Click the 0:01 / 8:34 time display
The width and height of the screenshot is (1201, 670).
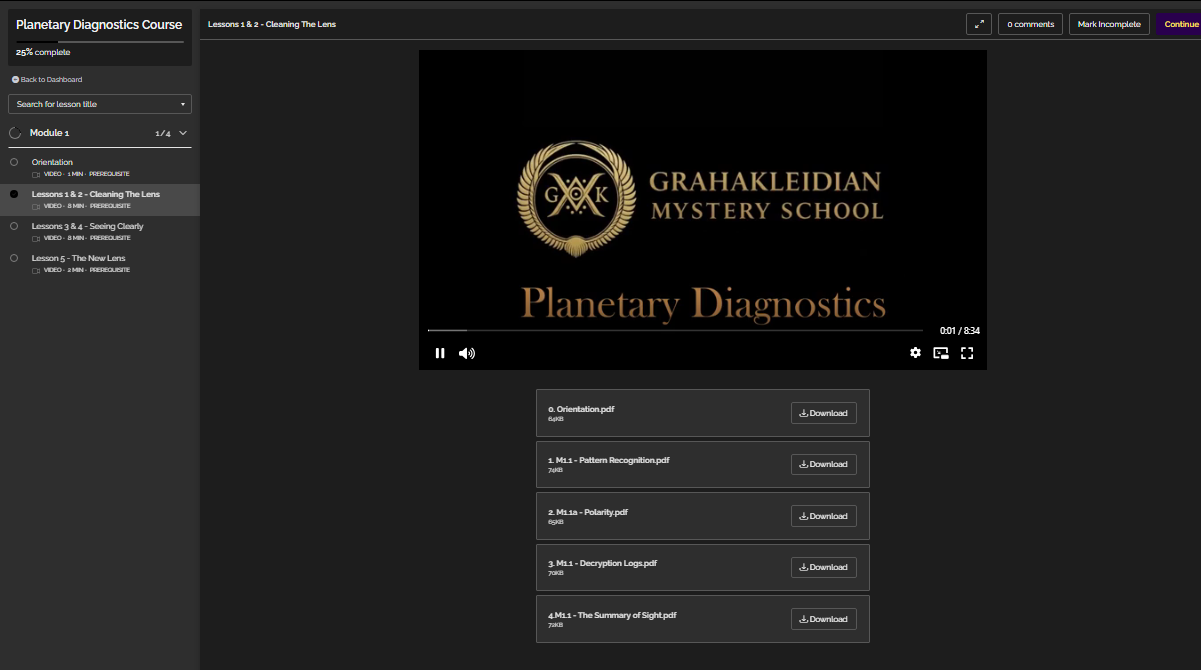960,331
